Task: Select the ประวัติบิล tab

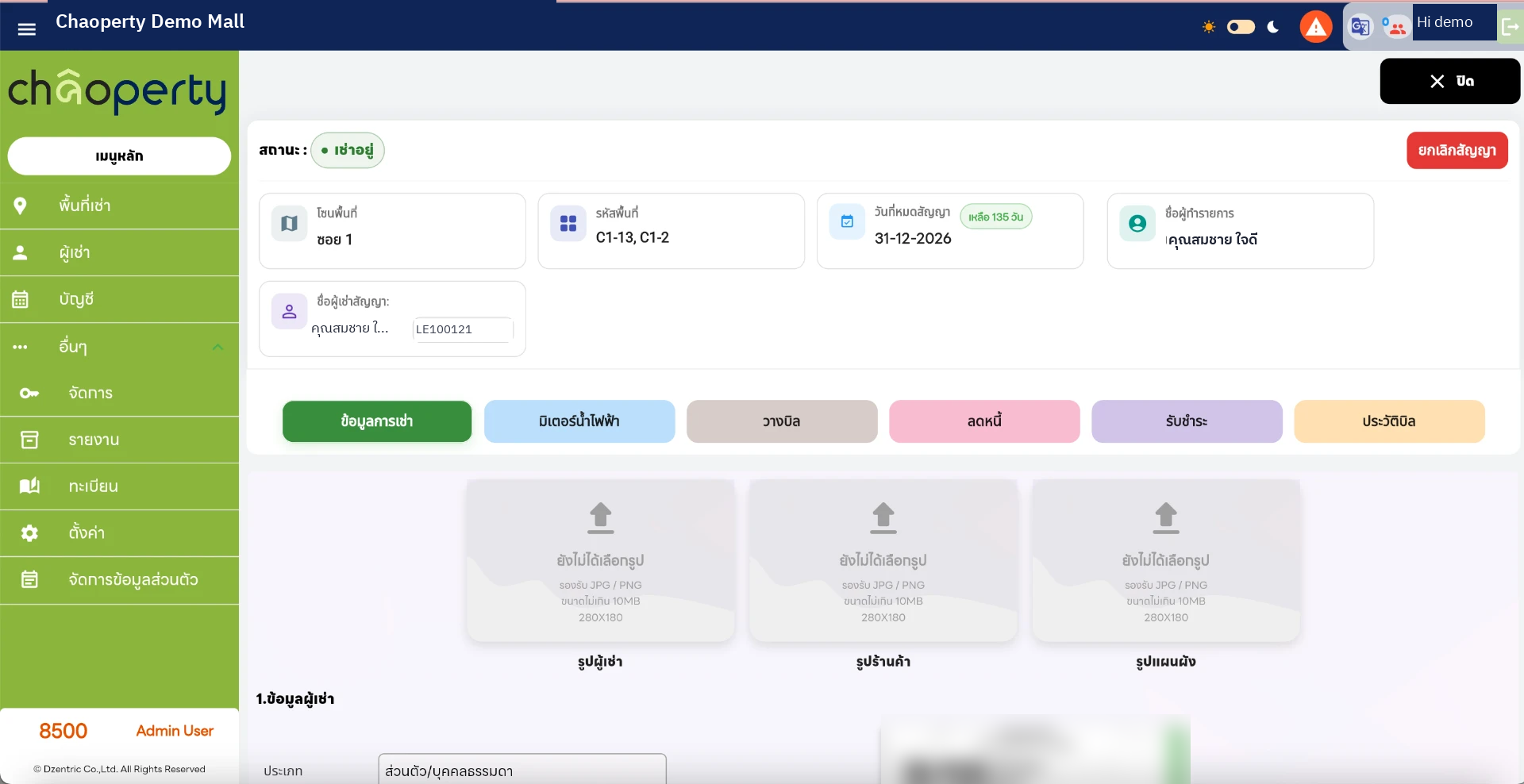Action: (x=1389, y=421)
